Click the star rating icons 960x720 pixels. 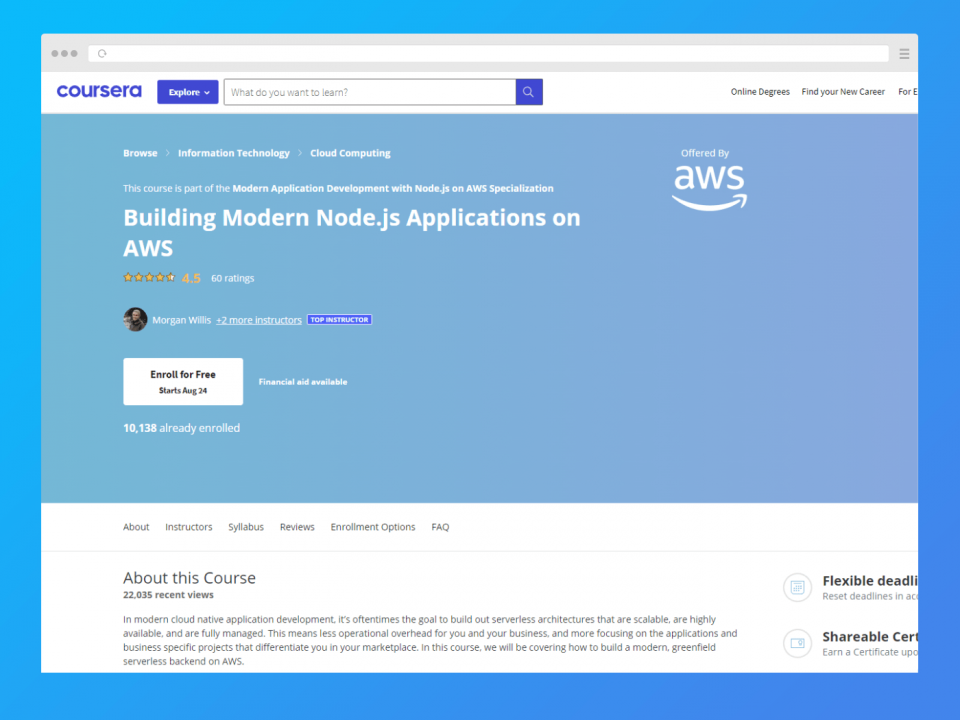149,277
